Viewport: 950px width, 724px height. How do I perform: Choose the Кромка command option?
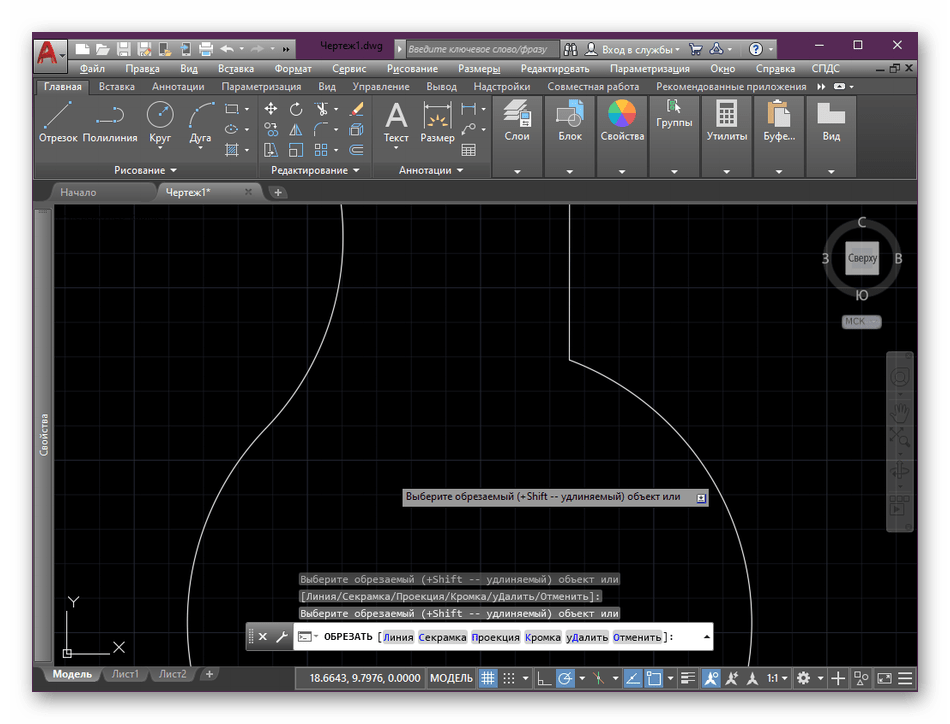[x=542, y=637]
